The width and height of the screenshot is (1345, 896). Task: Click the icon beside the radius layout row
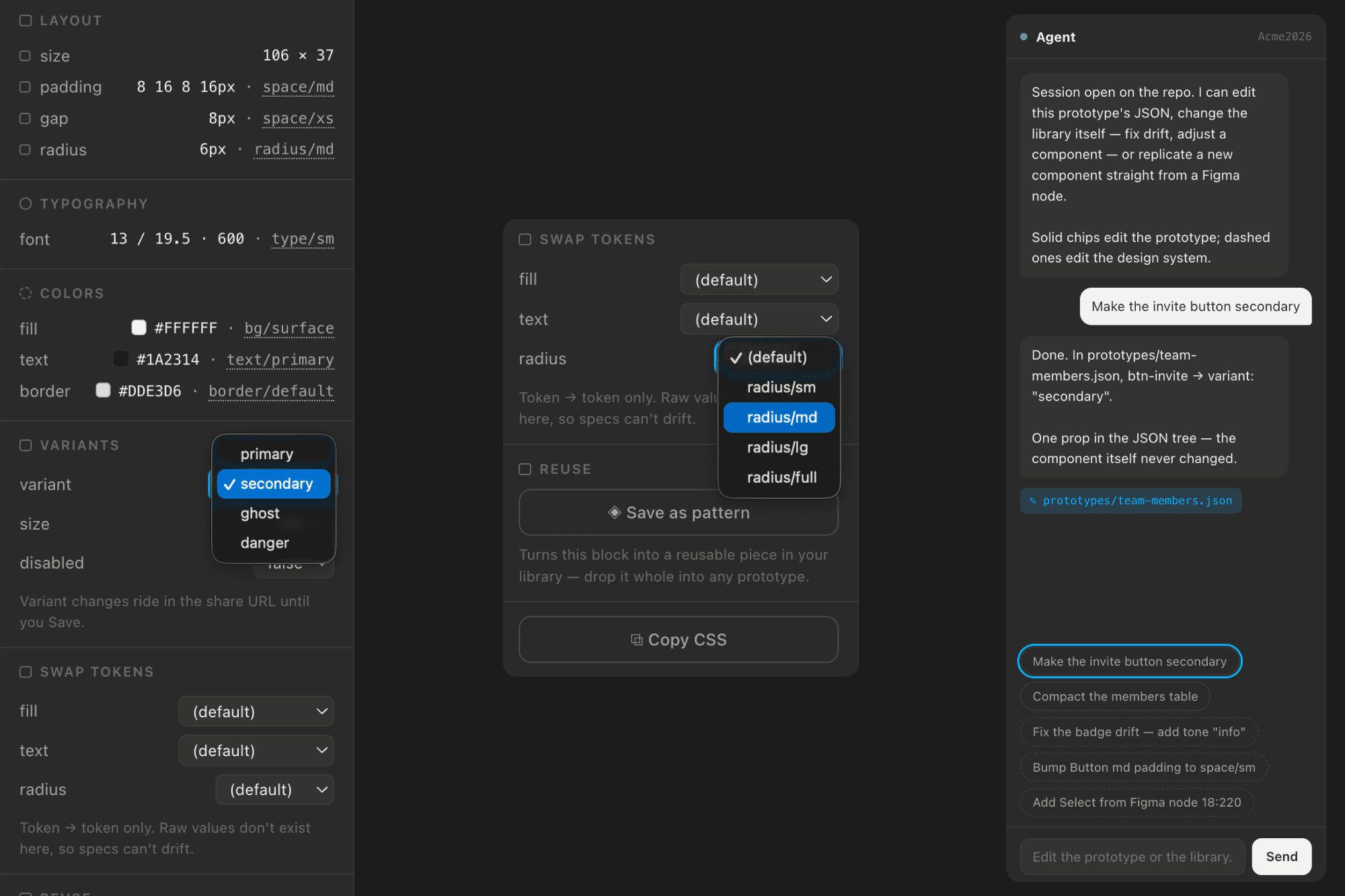26,150
